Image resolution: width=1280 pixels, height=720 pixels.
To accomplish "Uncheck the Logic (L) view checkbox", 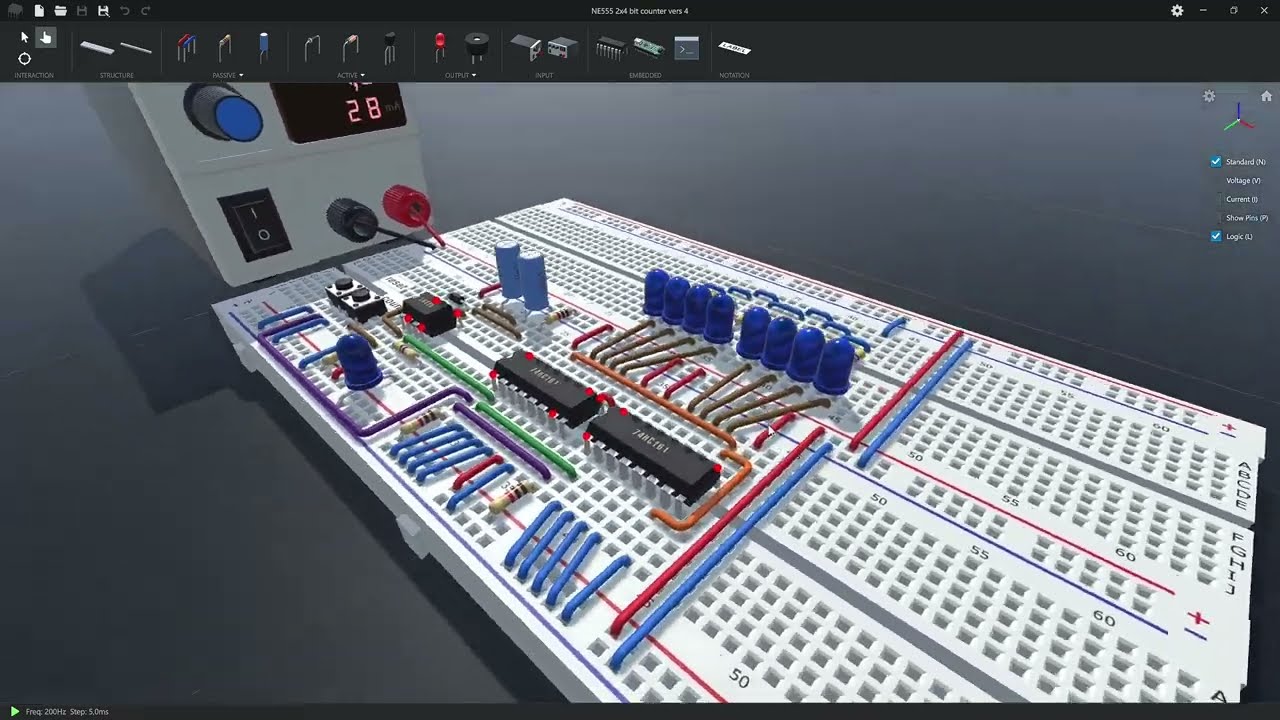I will coord(1216,237).
